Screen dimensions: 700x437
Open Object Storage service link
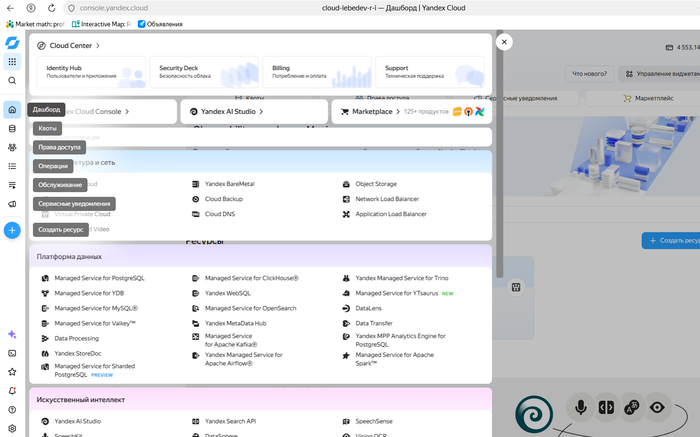[376, 184]
